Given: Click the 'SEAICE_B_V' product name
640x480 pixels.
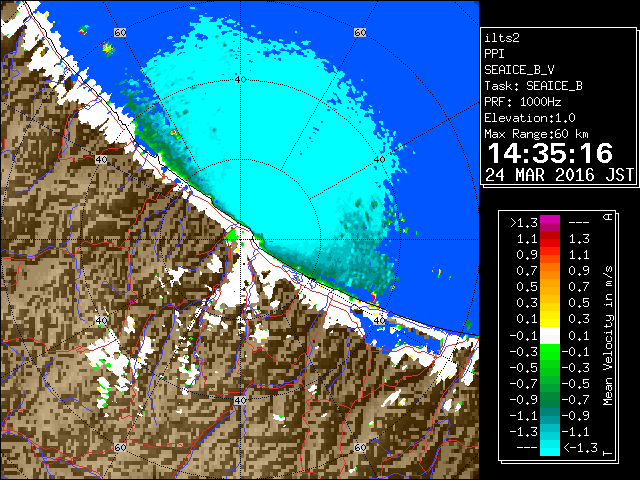Looking at the screenshot, I should pos(519,70).
